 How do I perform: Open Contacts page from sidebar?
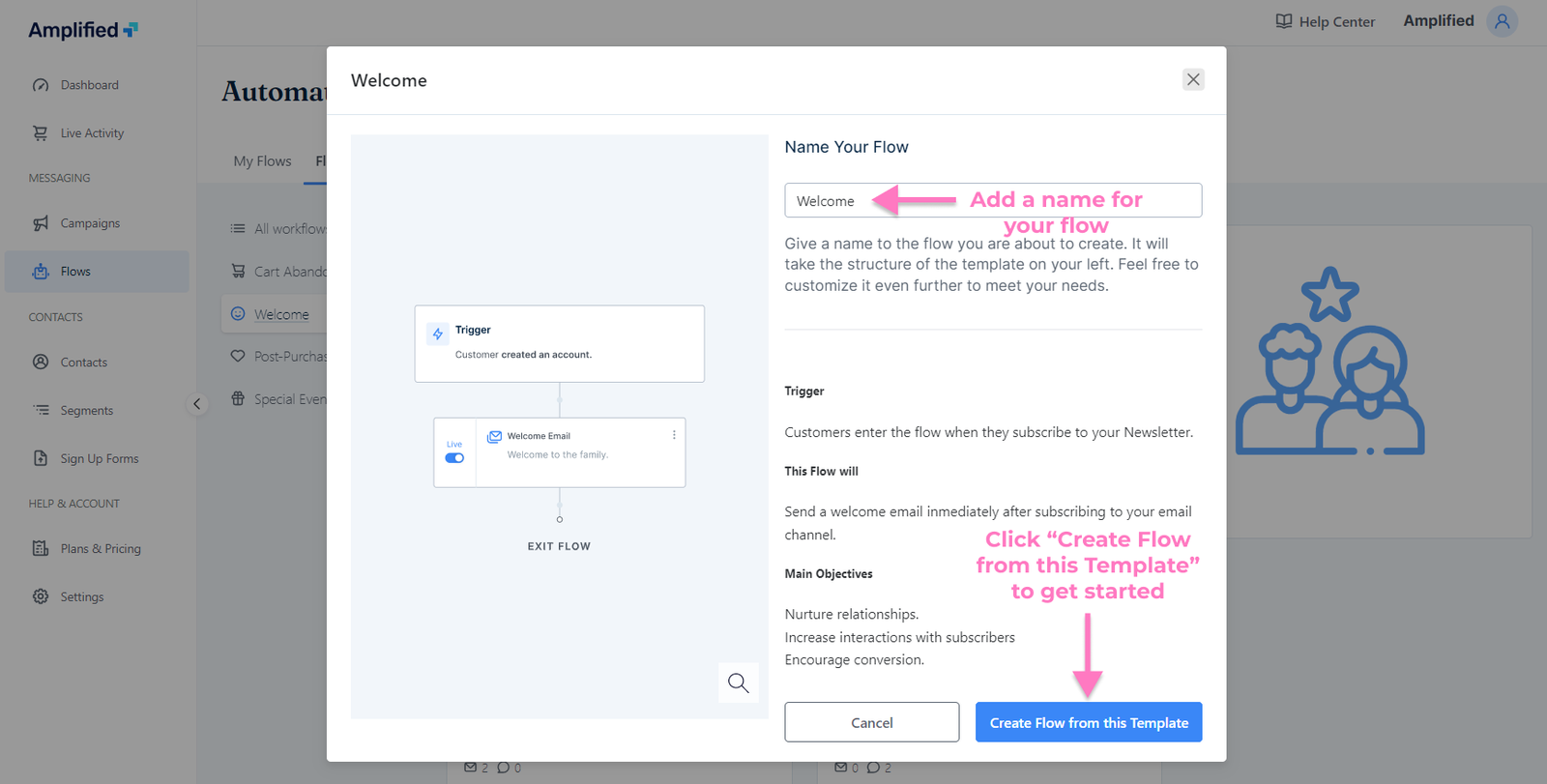tap(83, 363)
